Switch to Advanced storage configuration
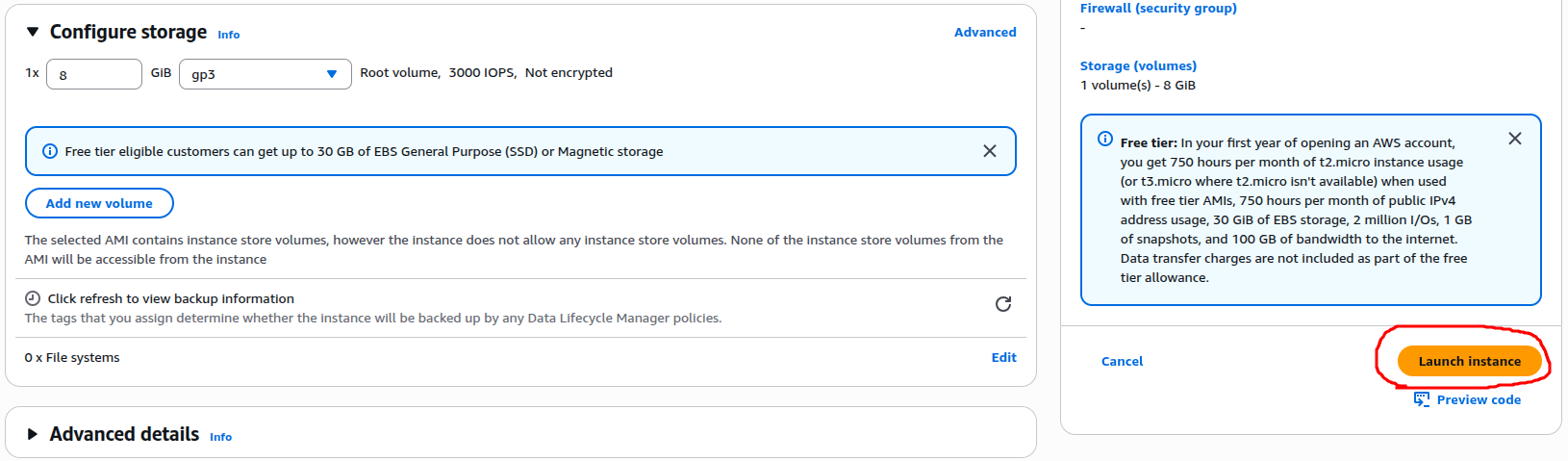This screenshot has width=1568, height=461. pos(984,32)
